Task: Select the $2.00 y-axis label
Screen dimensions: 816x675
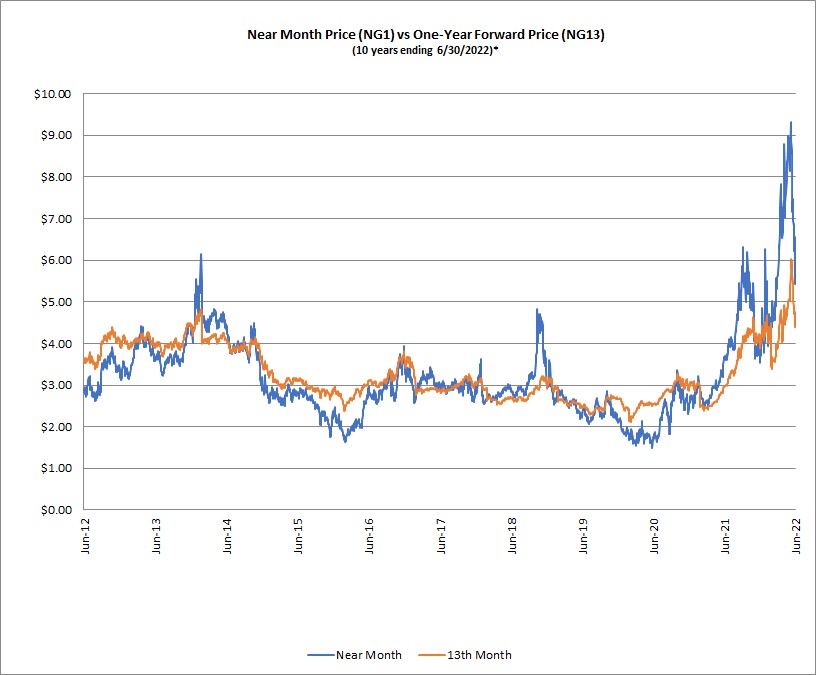Action: 56,427
